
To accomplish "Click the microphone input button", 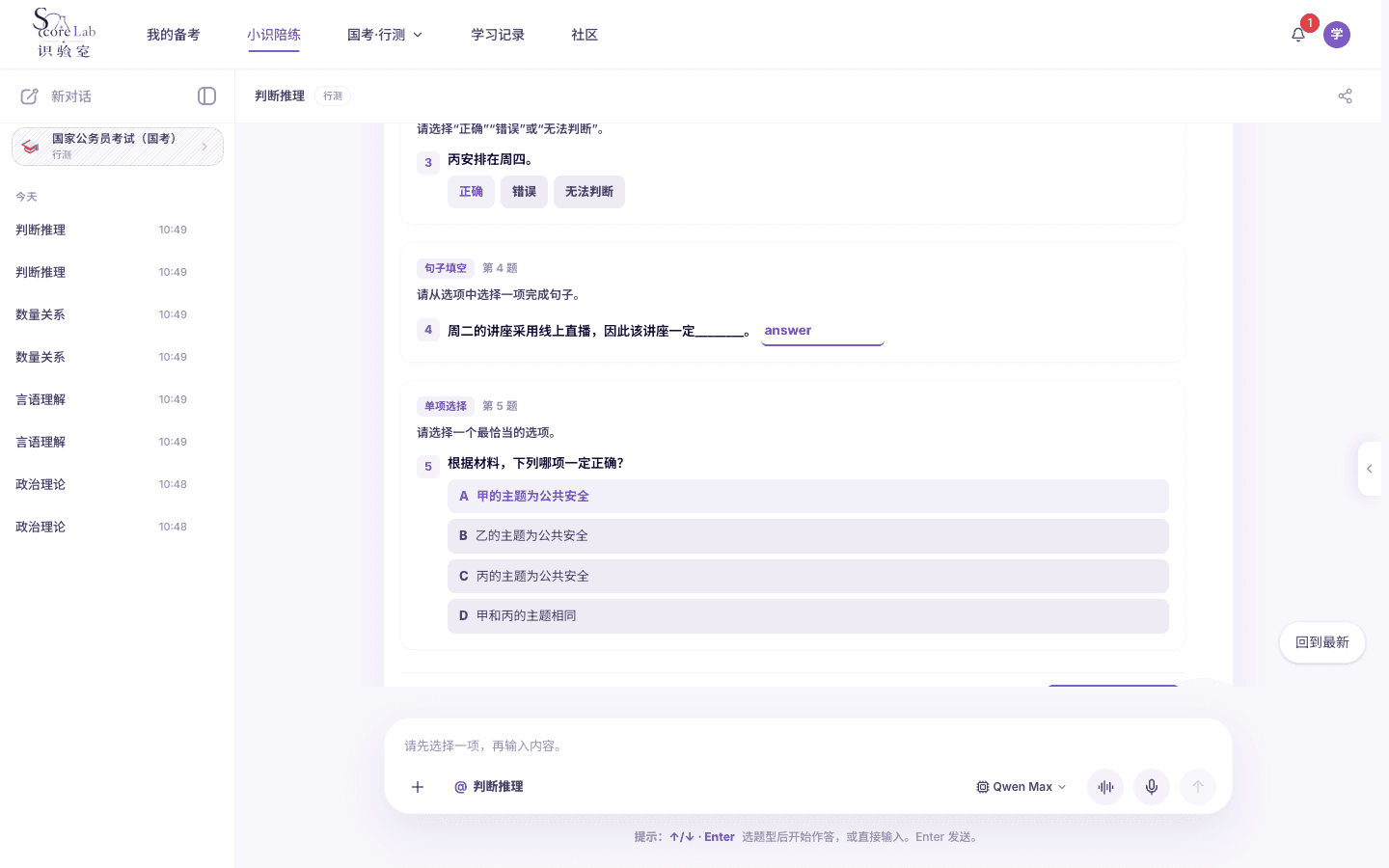I will coord(1152,787).
